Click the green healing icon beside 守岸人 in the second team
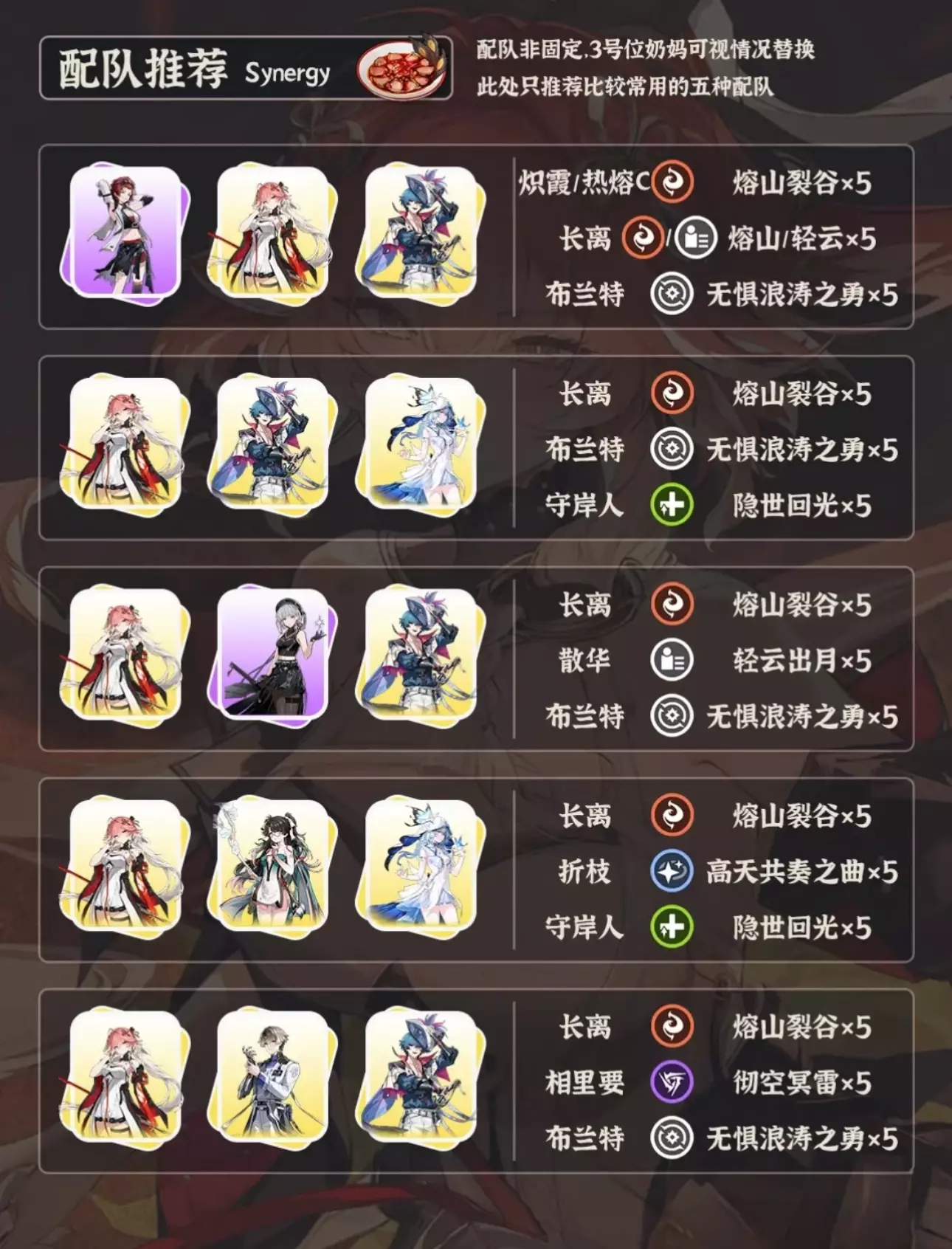This screenshot has height=1249, width=952. (x=672, y=506)
